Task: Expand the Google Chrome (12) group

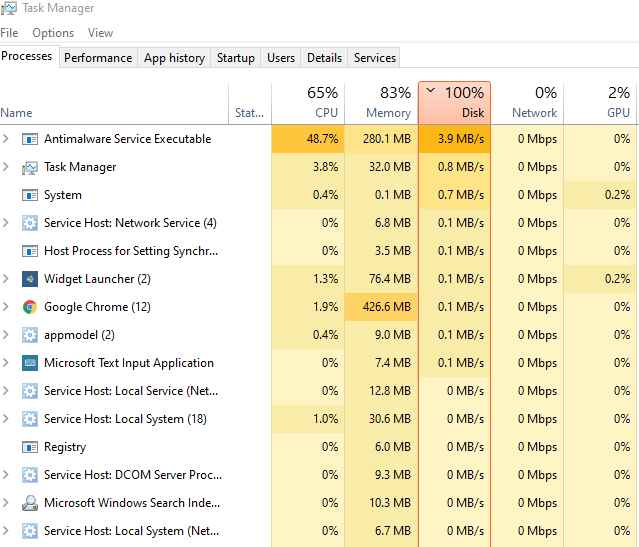Action: [6, 307]
